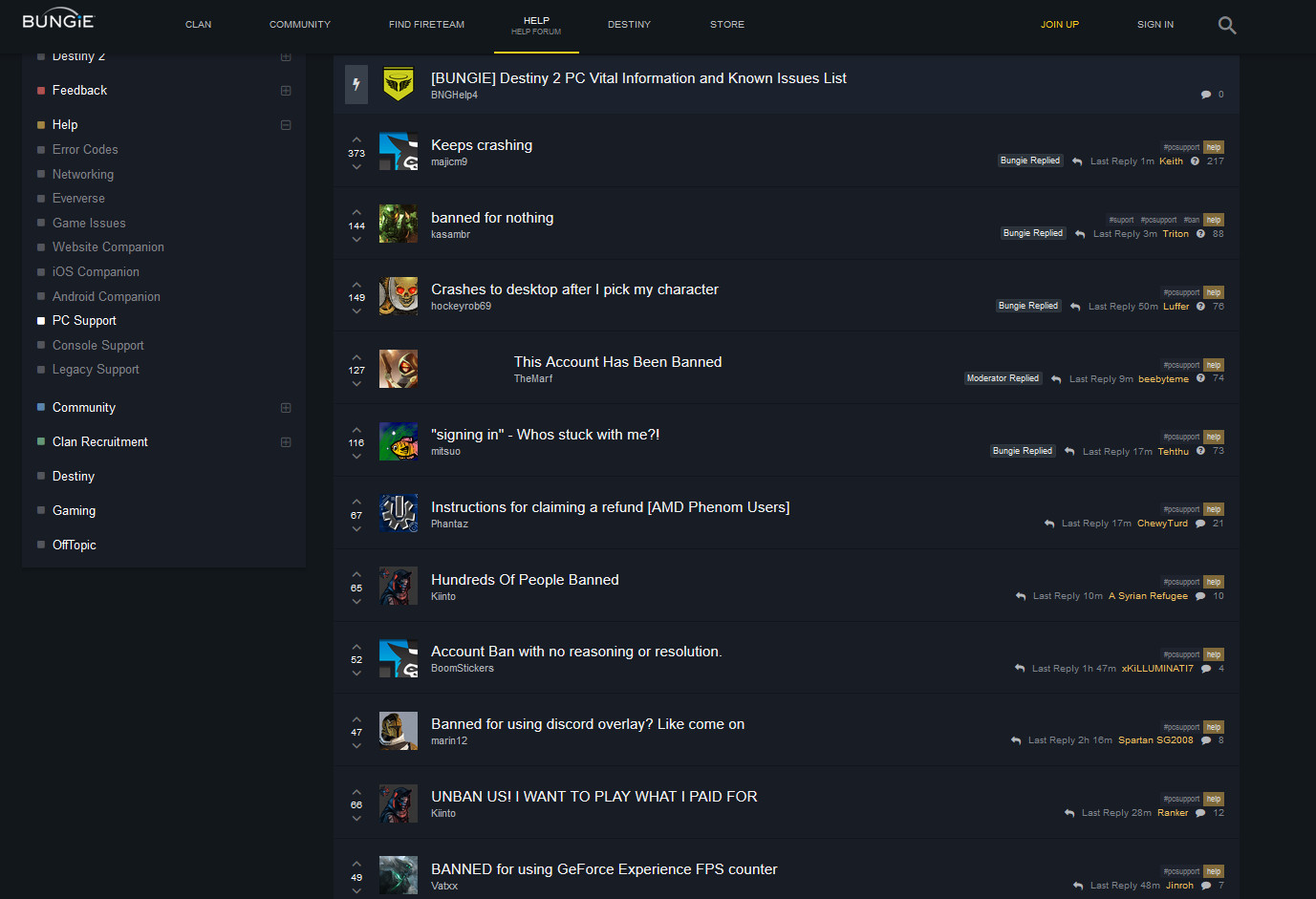Expand the Feedback forum category
The width and height of the screenshot is (1316, 899).
286,91
